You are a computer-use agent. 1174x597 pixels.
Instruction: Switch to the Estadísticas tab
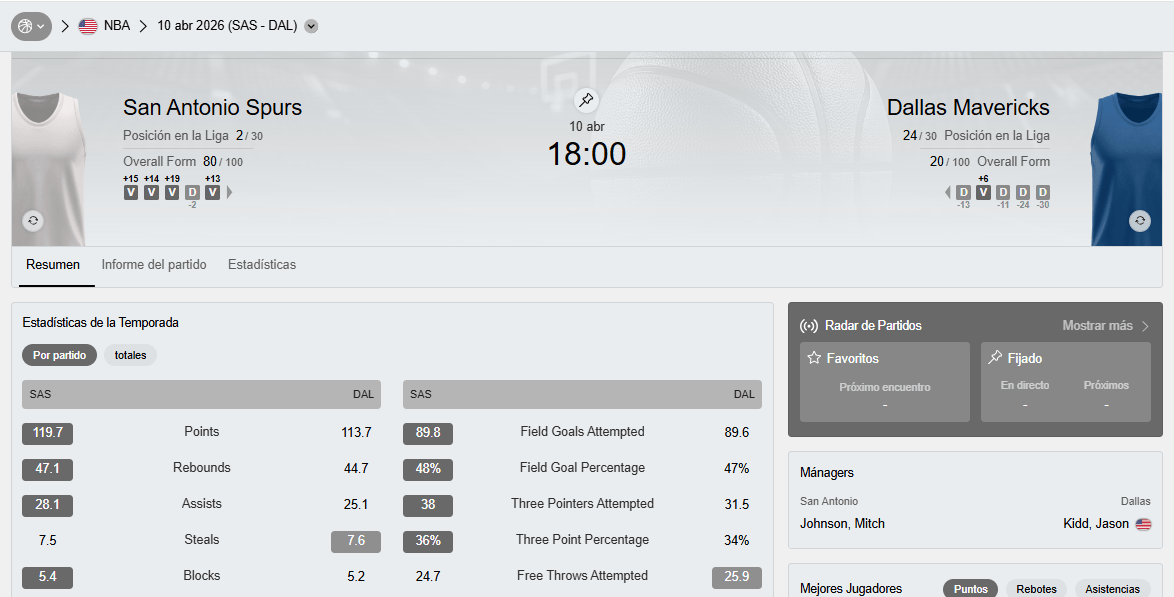click(x=262, y=264)
